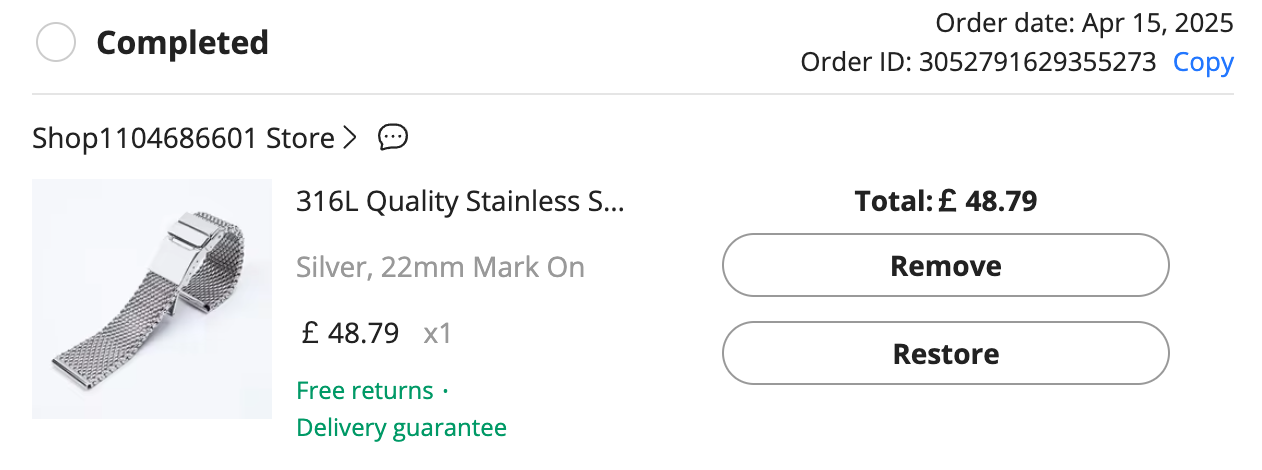1262x470 pixels.
Task: Restore this order with the Restore button
Action: point(945,353)
